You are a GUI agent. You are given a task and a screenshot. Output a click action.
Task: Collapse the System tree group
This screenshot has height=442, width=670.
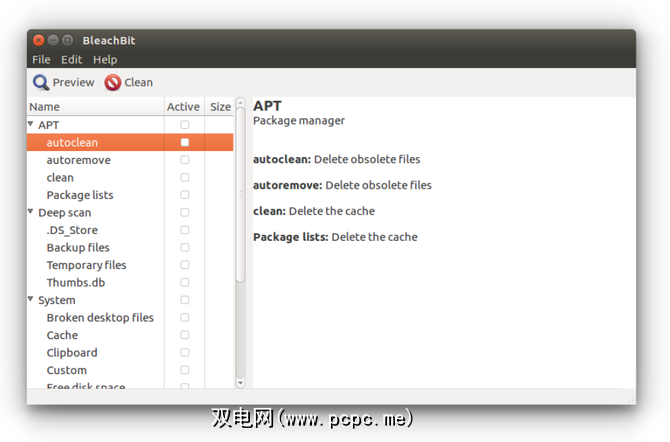coord(31,299)
